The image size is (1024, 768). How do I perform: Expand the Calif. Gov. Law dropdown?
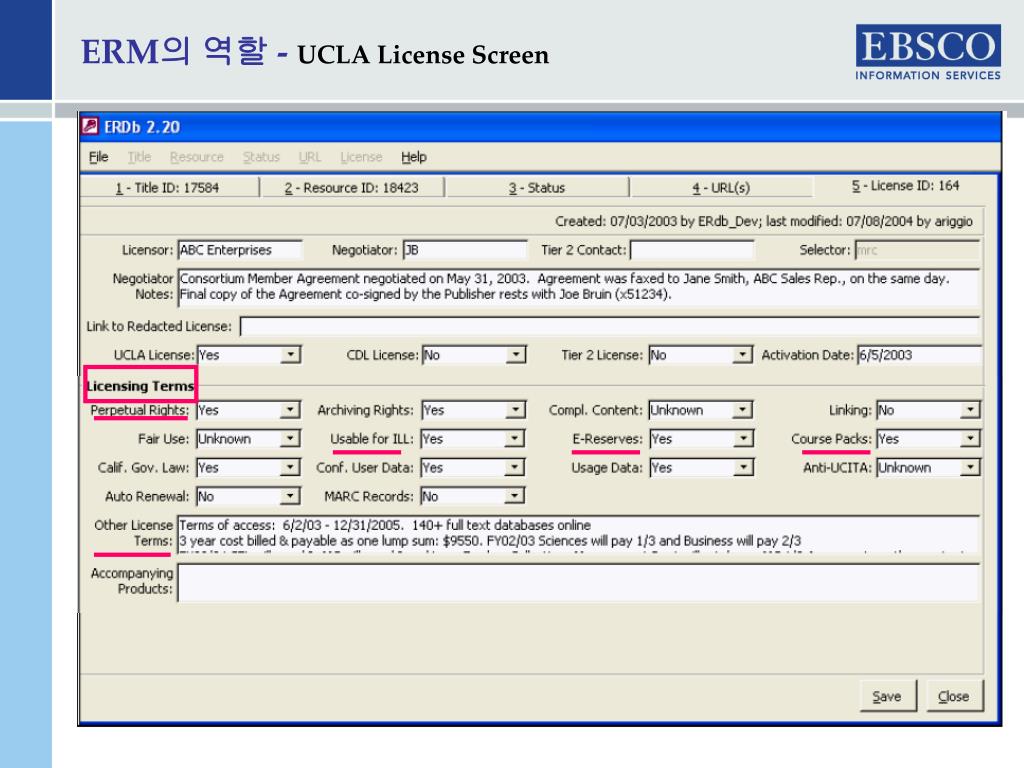click(291, 467)
